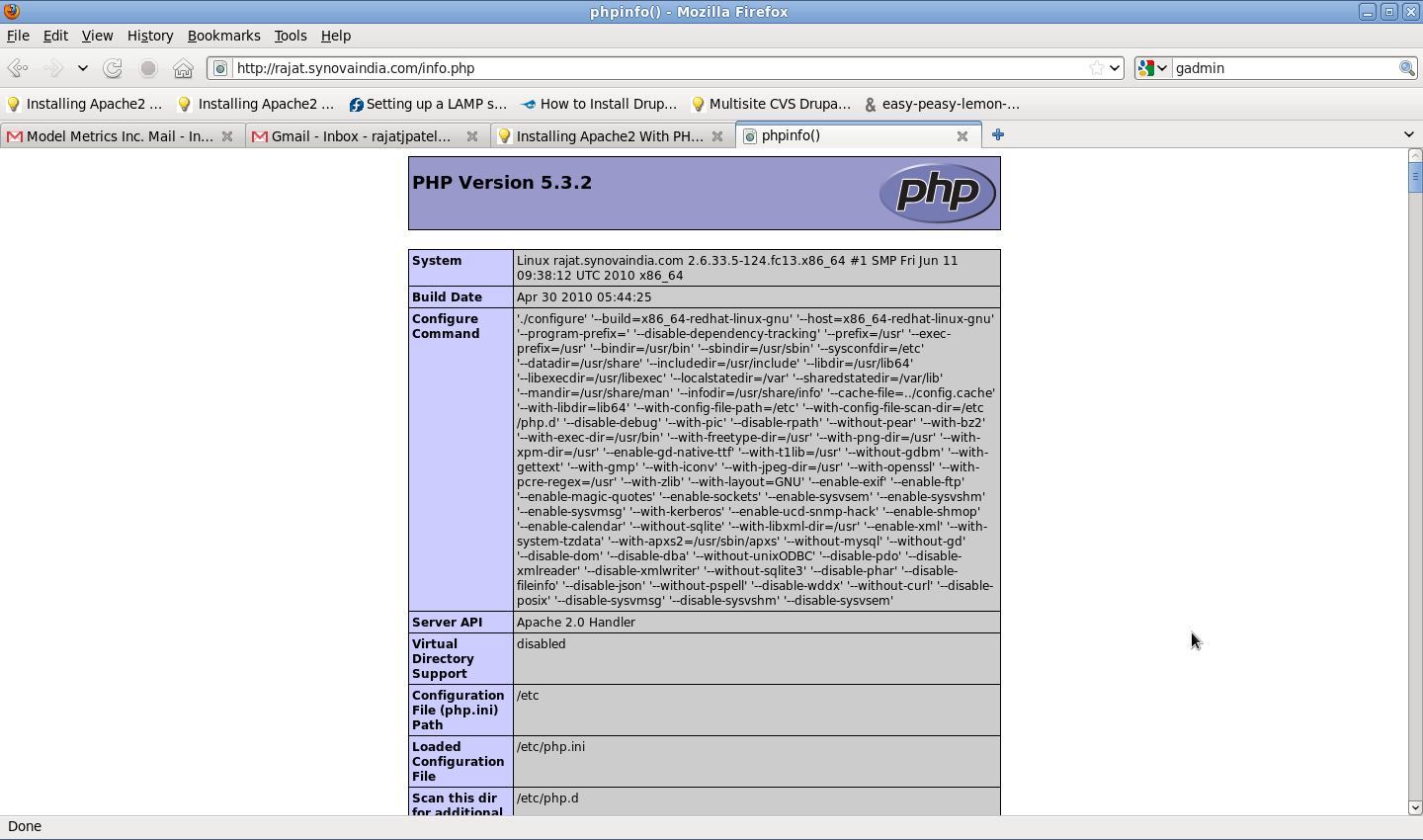Click the 'Loaded Configuration File' label

pos(459,762)
